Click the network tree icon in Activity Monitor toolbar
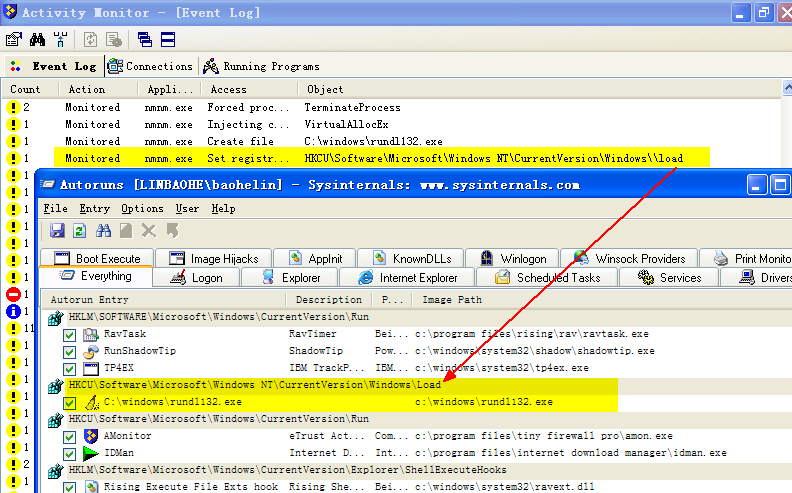The height and width of the screenshot is (493, 792). click(60, 39)
